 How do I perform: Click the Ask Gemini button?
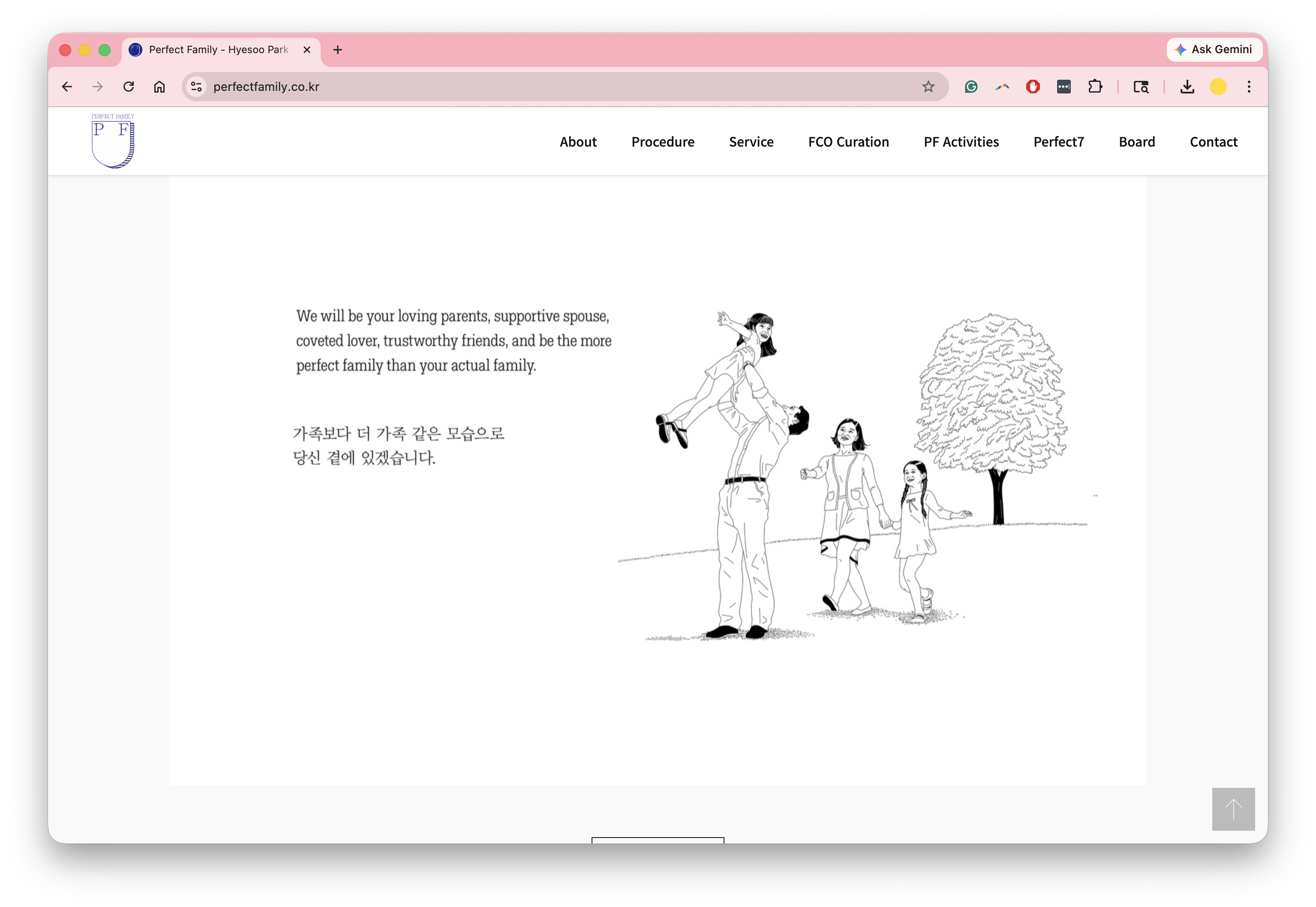tap(1214, 49)
